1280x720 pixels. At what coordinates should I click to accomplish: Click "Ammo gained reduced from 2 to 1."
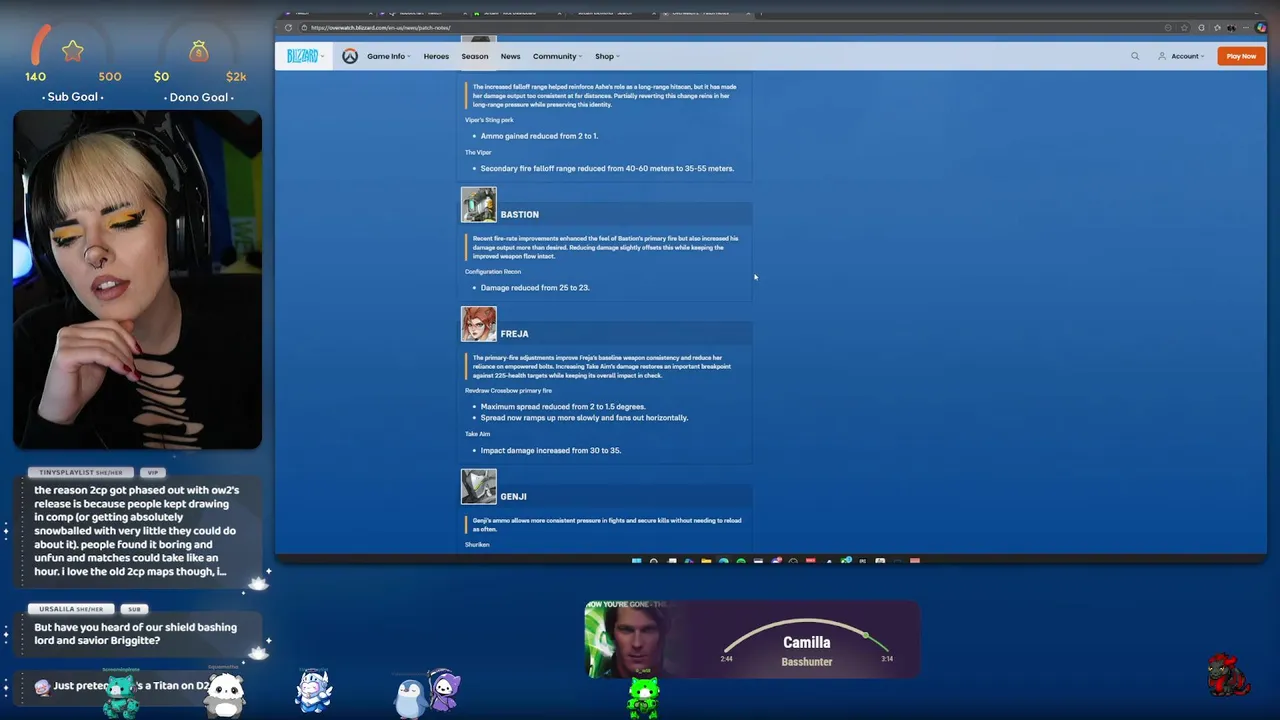click(539, 136)
